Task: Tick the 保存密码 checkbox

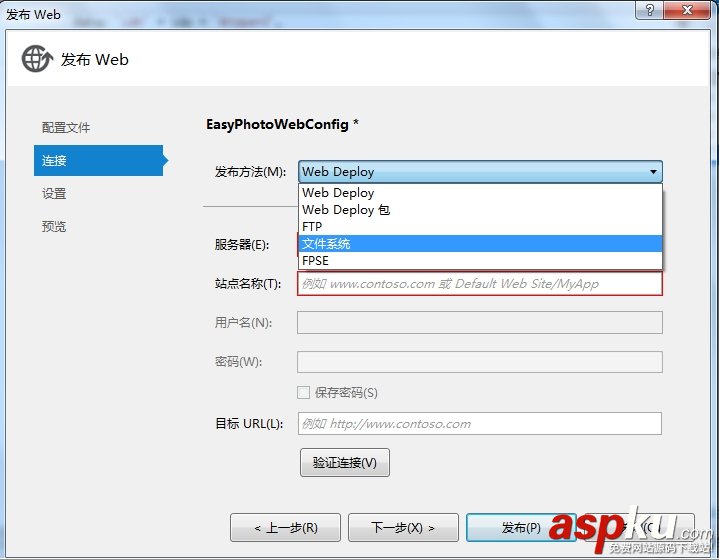Action: click(304, 393)
